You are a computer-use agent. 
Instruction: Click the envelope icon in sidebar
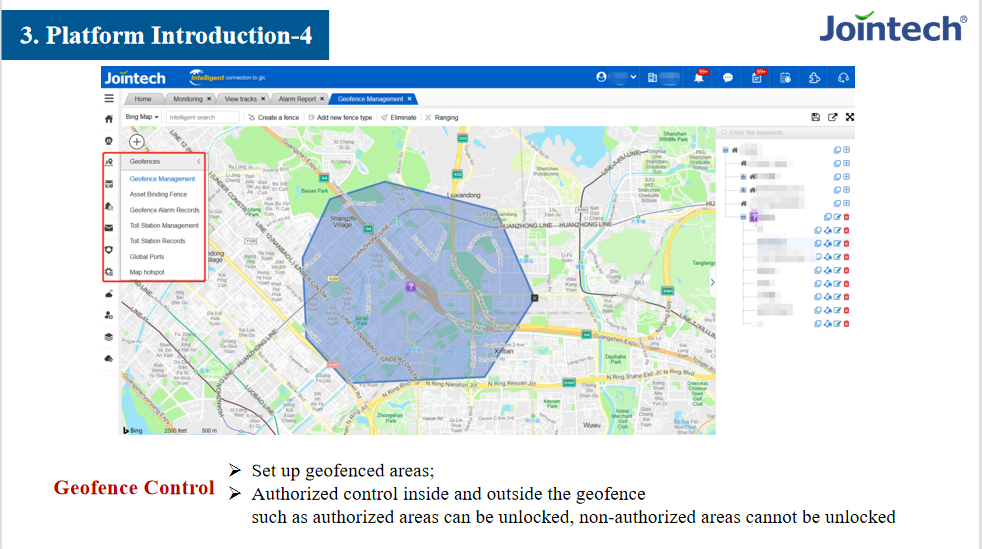[109, 227]
